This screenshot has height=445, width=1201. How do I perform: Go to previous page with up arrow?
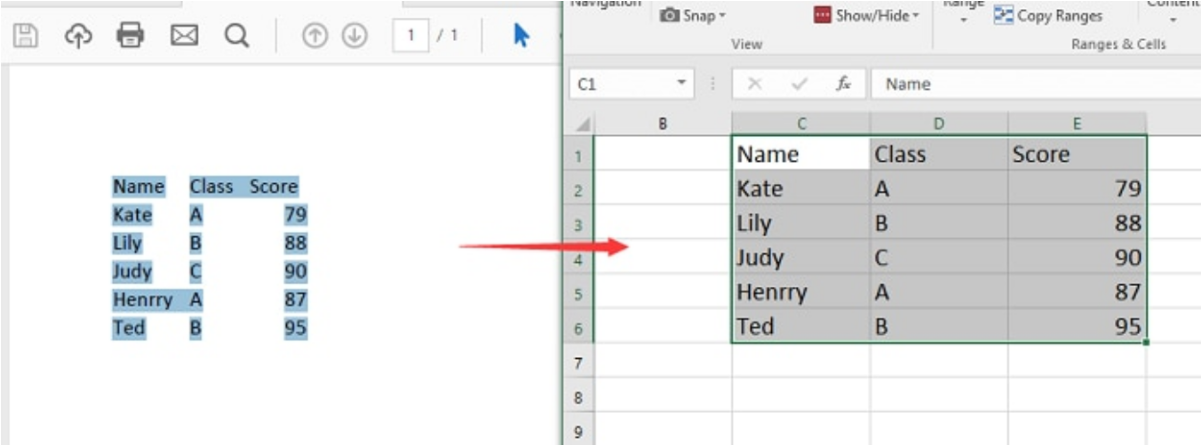[x=315, y=36]
